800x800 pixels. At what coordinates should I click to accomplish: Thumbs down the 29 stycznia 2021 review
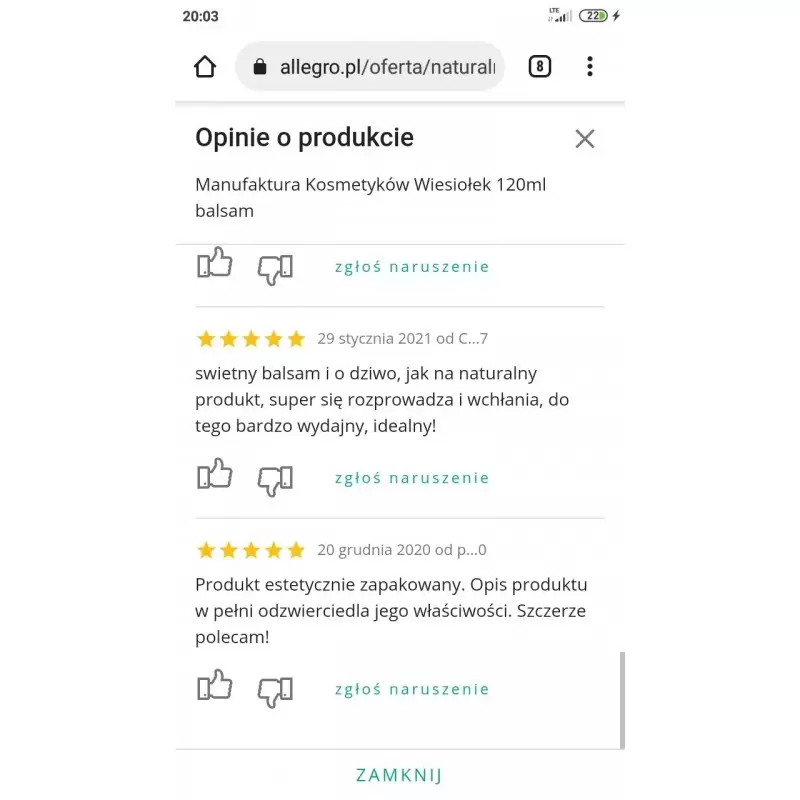click(x=275, y=479)
